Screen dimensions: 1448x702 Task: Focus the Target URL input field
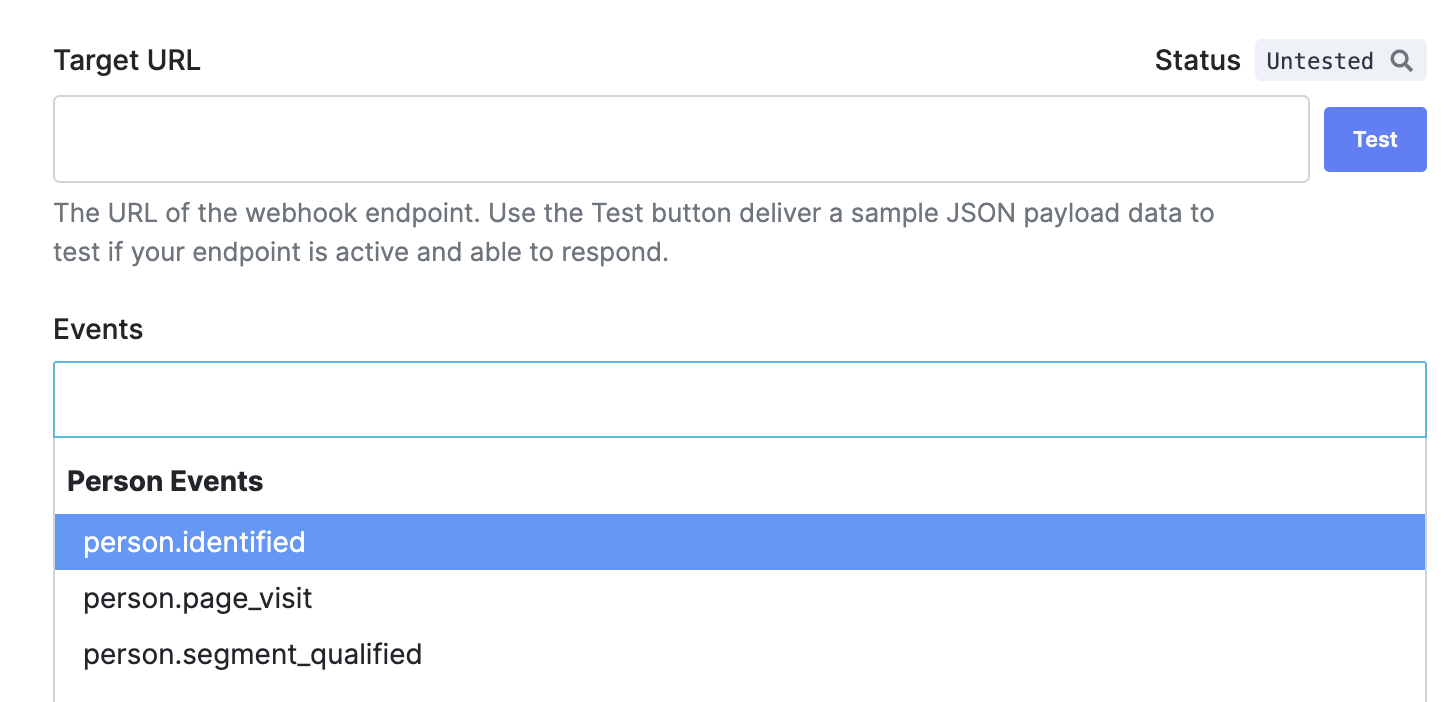point(681,139)
